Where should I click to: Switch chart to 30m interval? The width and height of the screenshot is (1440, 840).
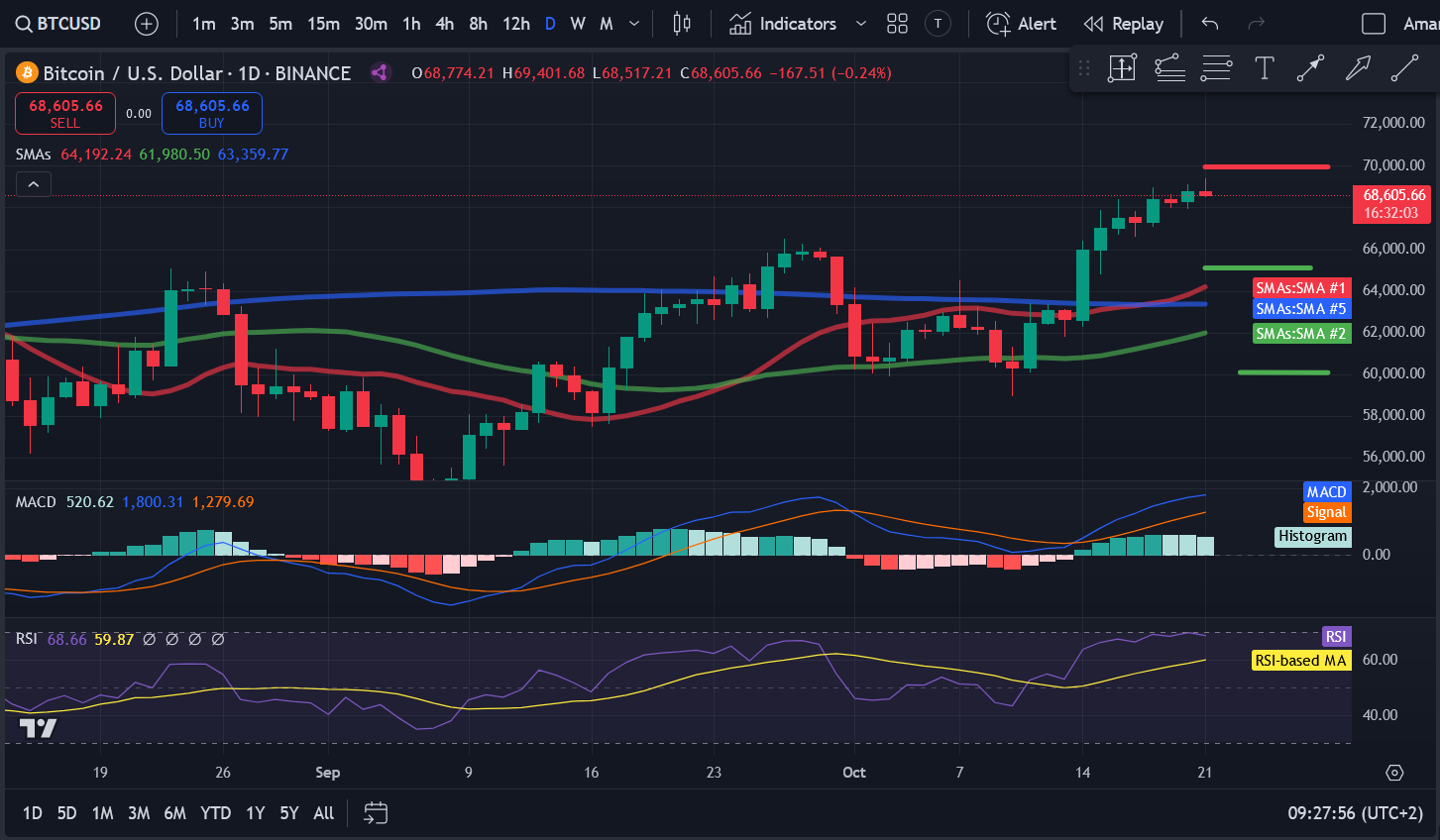[x=371, y=24]
